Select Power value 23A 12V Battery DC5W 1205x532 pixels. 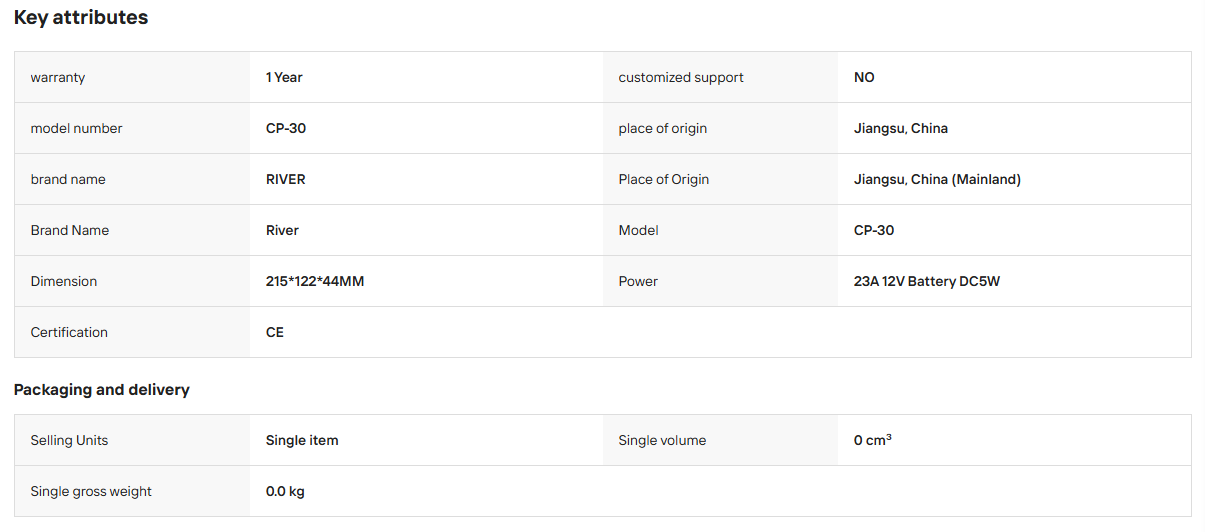click(x=927, y=281)
